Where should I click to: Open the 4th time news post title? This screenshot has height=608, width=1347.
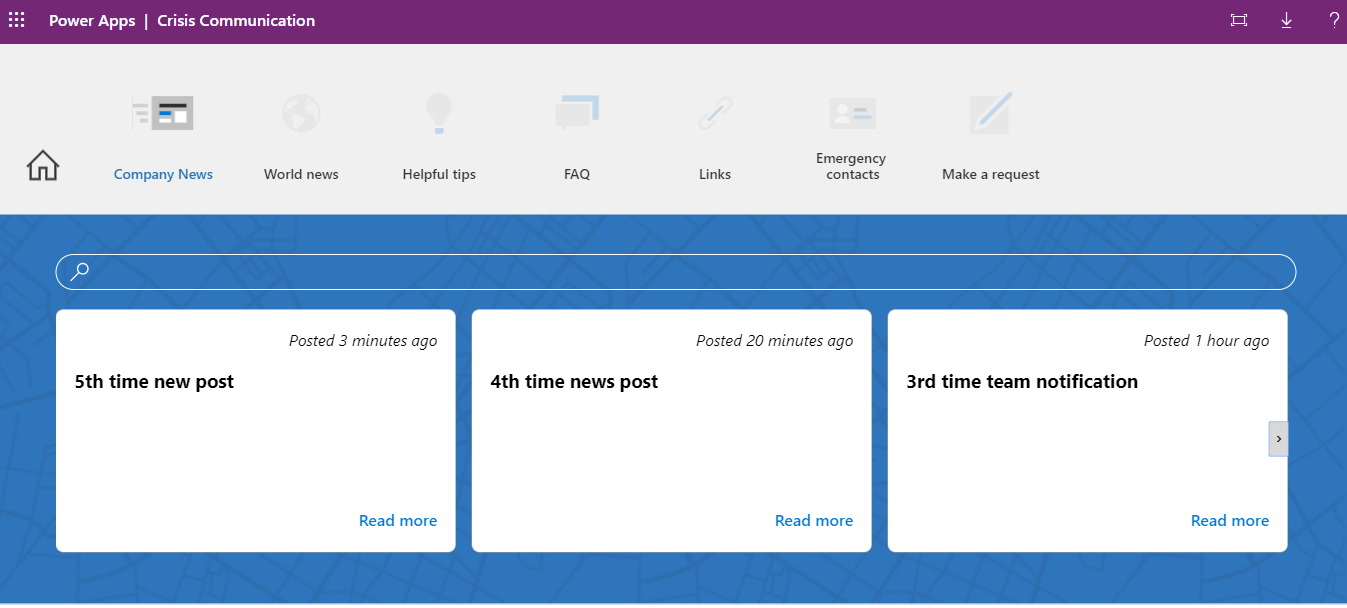(x=574, y=382)
